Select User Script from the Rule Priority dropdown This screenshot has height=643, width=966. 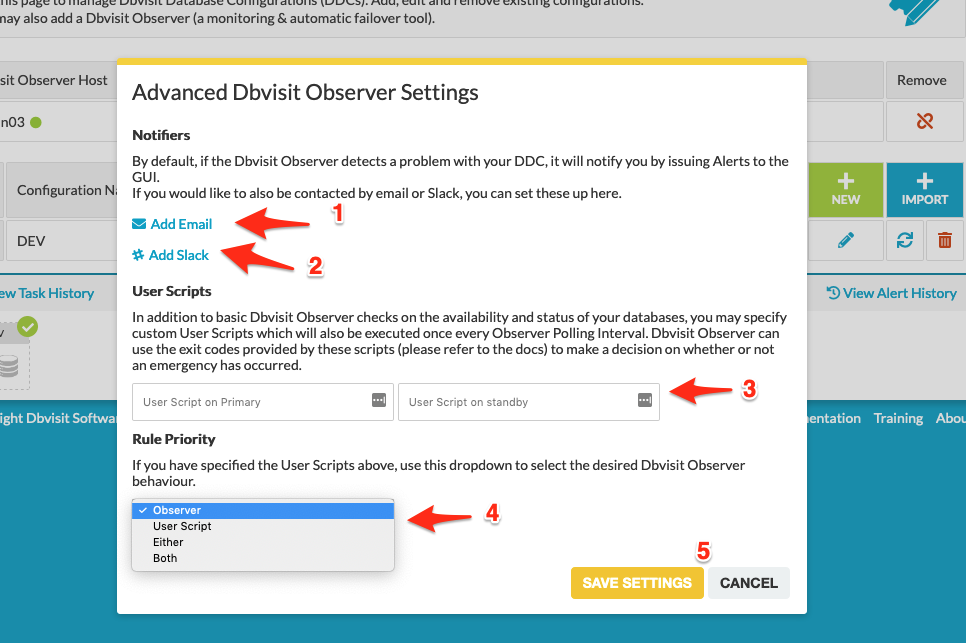(181, 526)
